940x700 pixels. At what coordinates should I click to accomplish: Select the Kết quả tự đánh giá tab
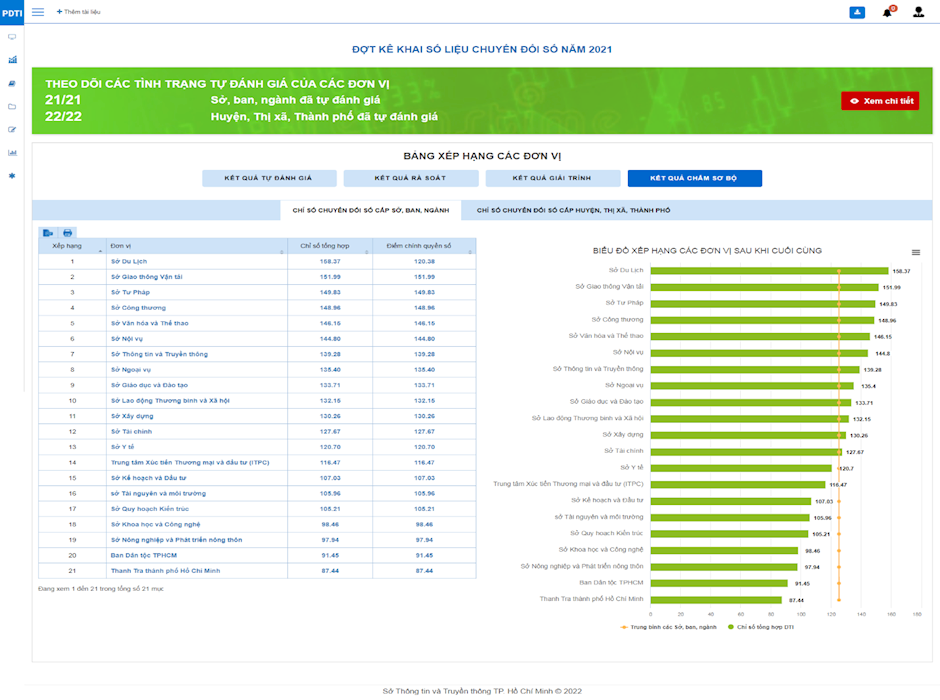click(269, 178)
